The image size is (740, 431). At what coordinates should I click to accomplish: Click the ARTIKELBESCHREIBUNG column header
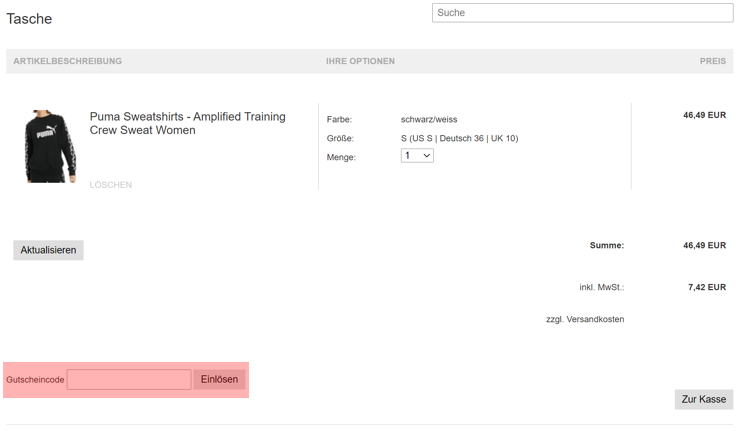(x=67, y=61)
